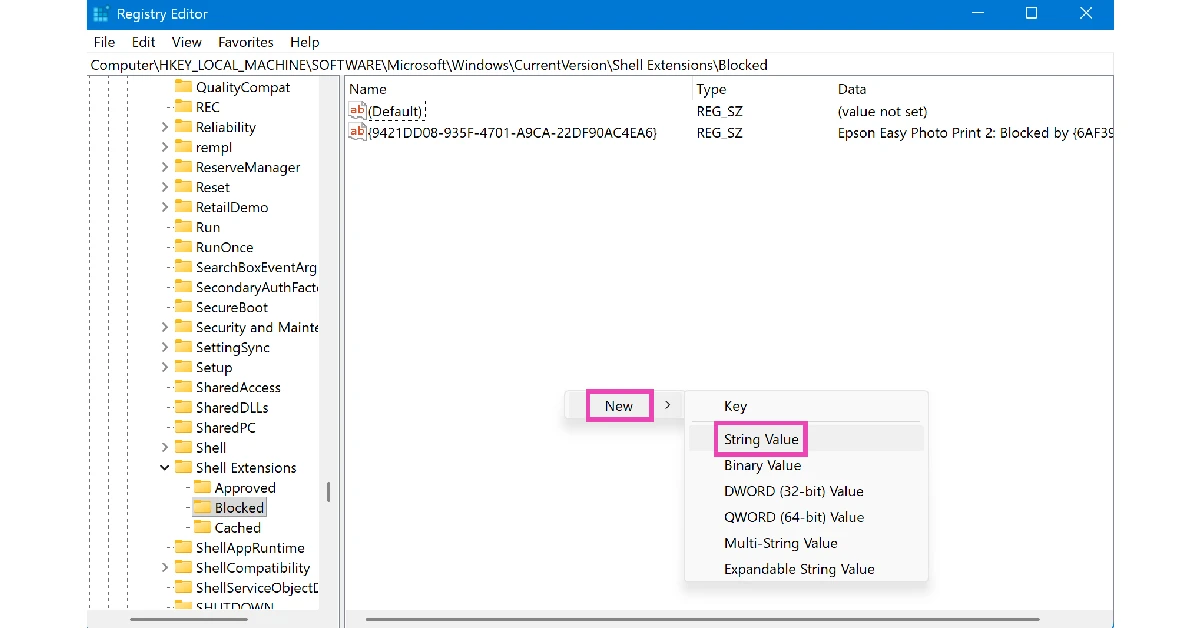
Task: Open the Favorites menu
Action: pyautogui.click(x=245, y=42)
